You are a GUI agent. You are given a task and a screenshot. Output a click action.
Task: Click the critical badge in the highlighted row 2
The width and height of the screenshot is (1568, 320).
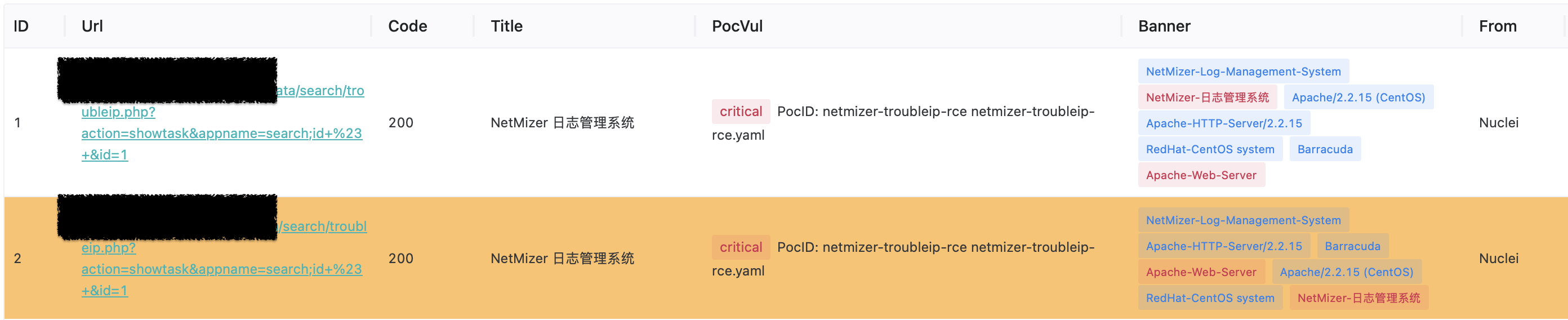coord(740,247)
